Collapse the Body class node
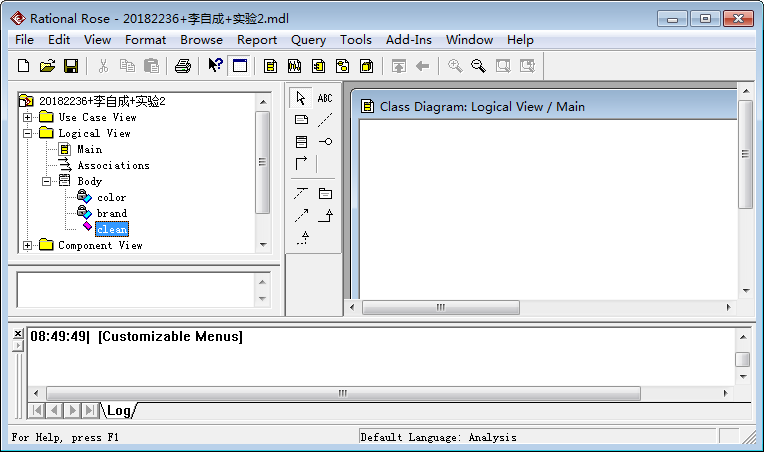Image resolution: width=764 pixels, height=452 pixels. pos(46,182)
